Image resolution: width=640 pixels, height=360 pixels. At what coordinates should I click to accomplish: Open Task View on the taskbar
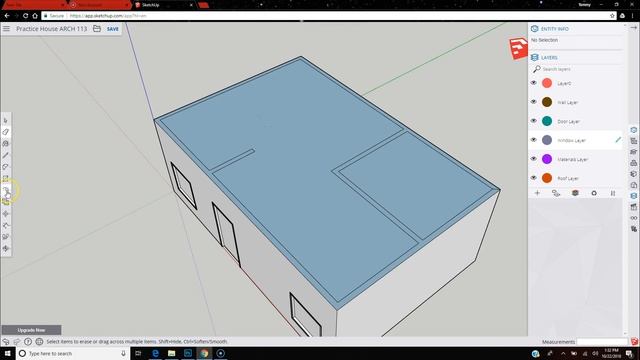click(138, 353)
